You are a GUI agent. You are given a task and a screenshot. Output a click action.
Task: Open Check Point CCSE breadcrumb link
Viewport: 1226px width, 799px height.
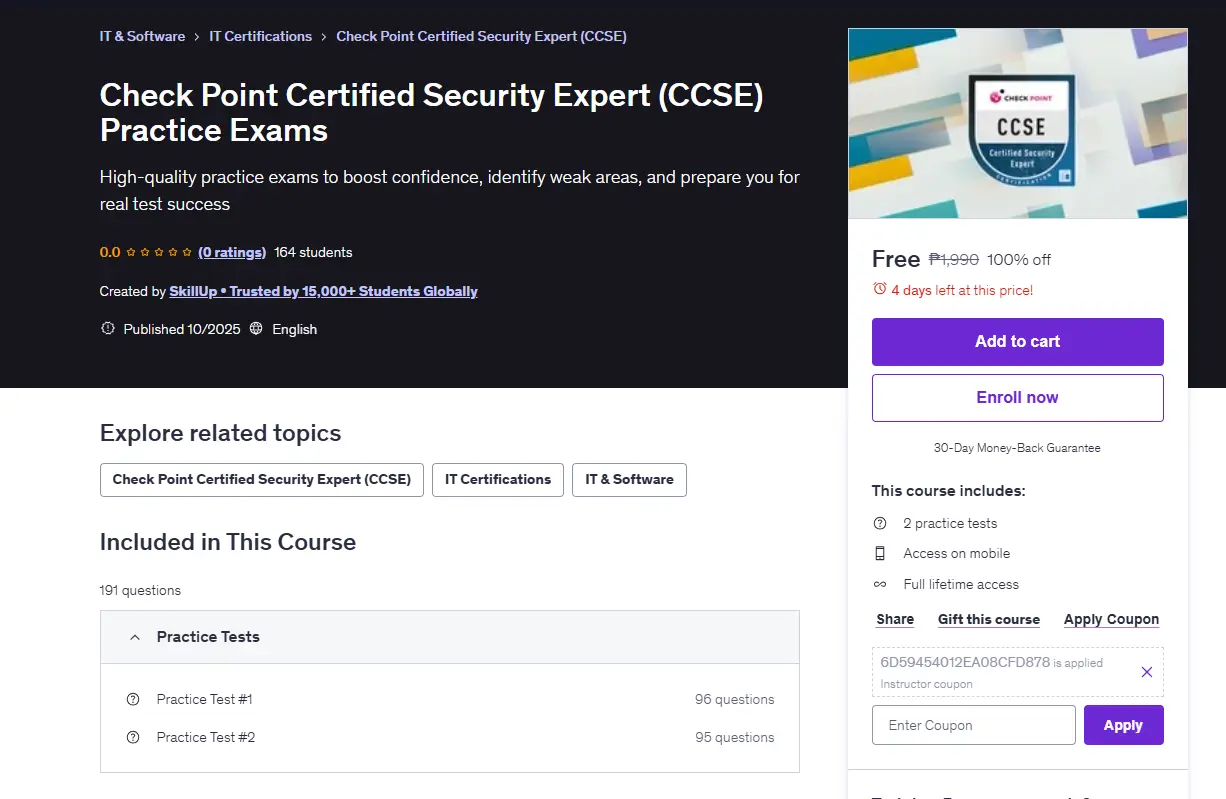pyautogui.click(x=481, y=36)
